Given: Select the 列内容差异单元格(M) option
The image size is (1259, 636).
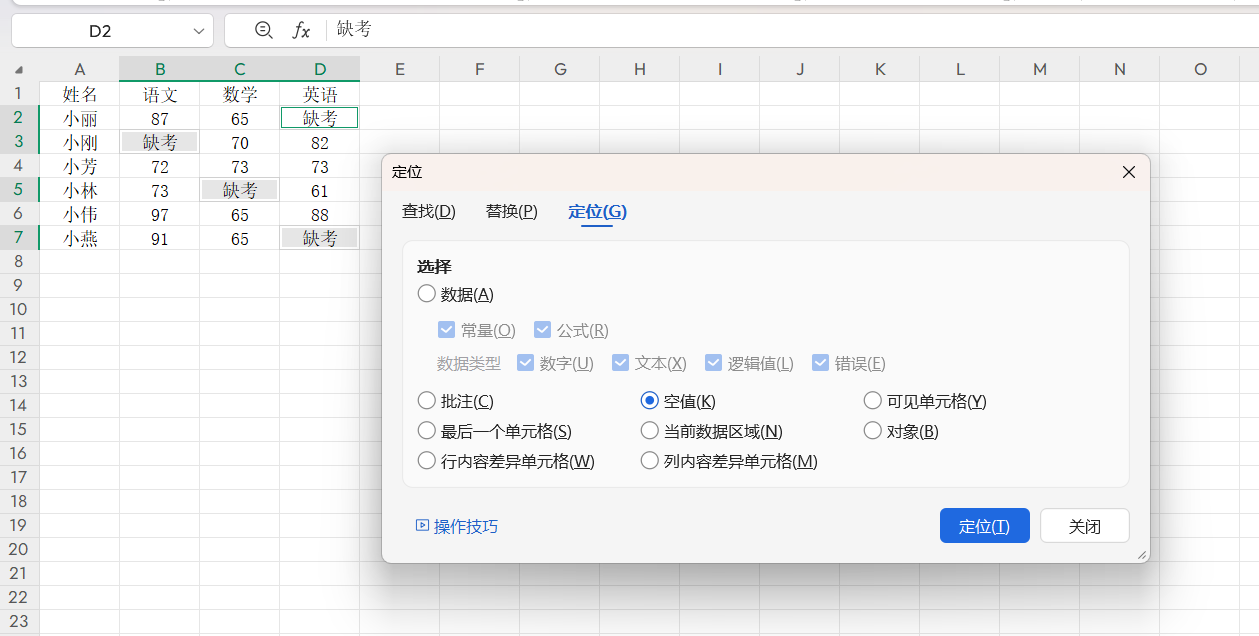Looking at the screenshot, I should [x=649, y=461].
